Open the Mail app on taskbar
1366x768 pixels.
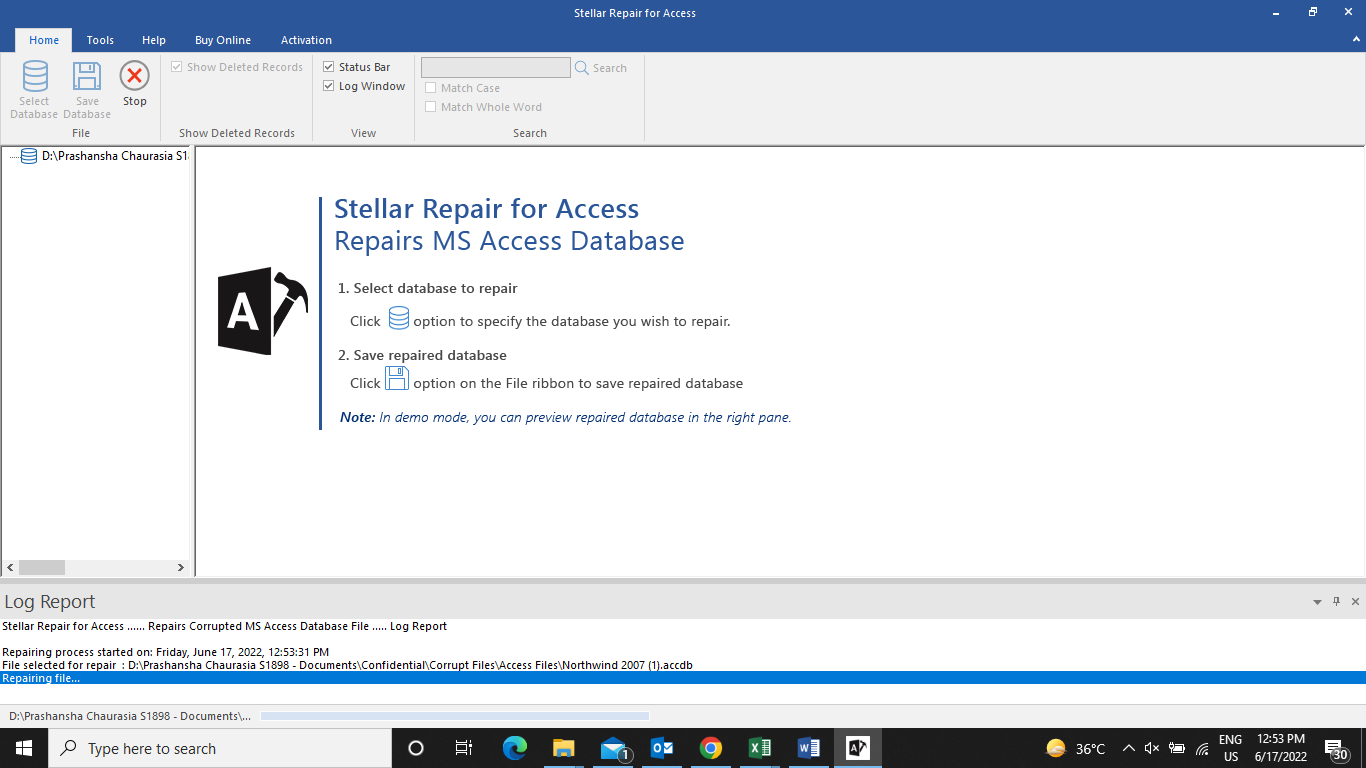(613, 748)
